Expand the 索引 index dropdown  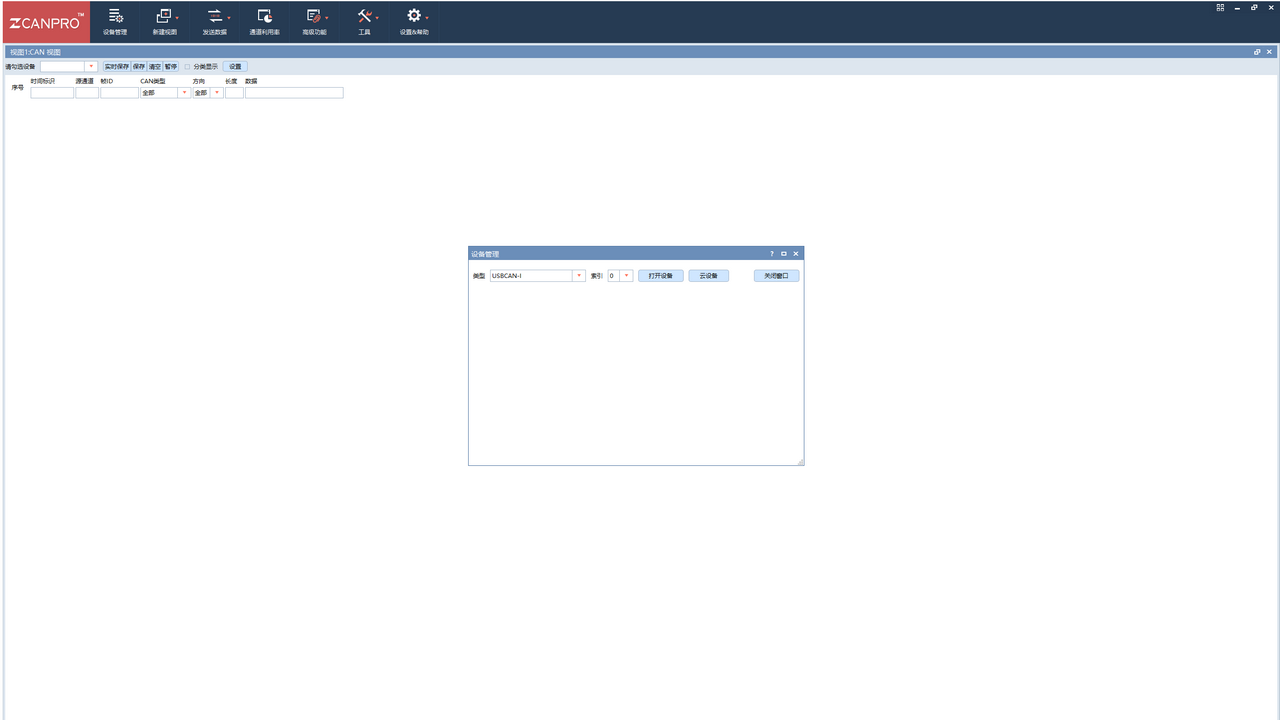coord(626,276)
